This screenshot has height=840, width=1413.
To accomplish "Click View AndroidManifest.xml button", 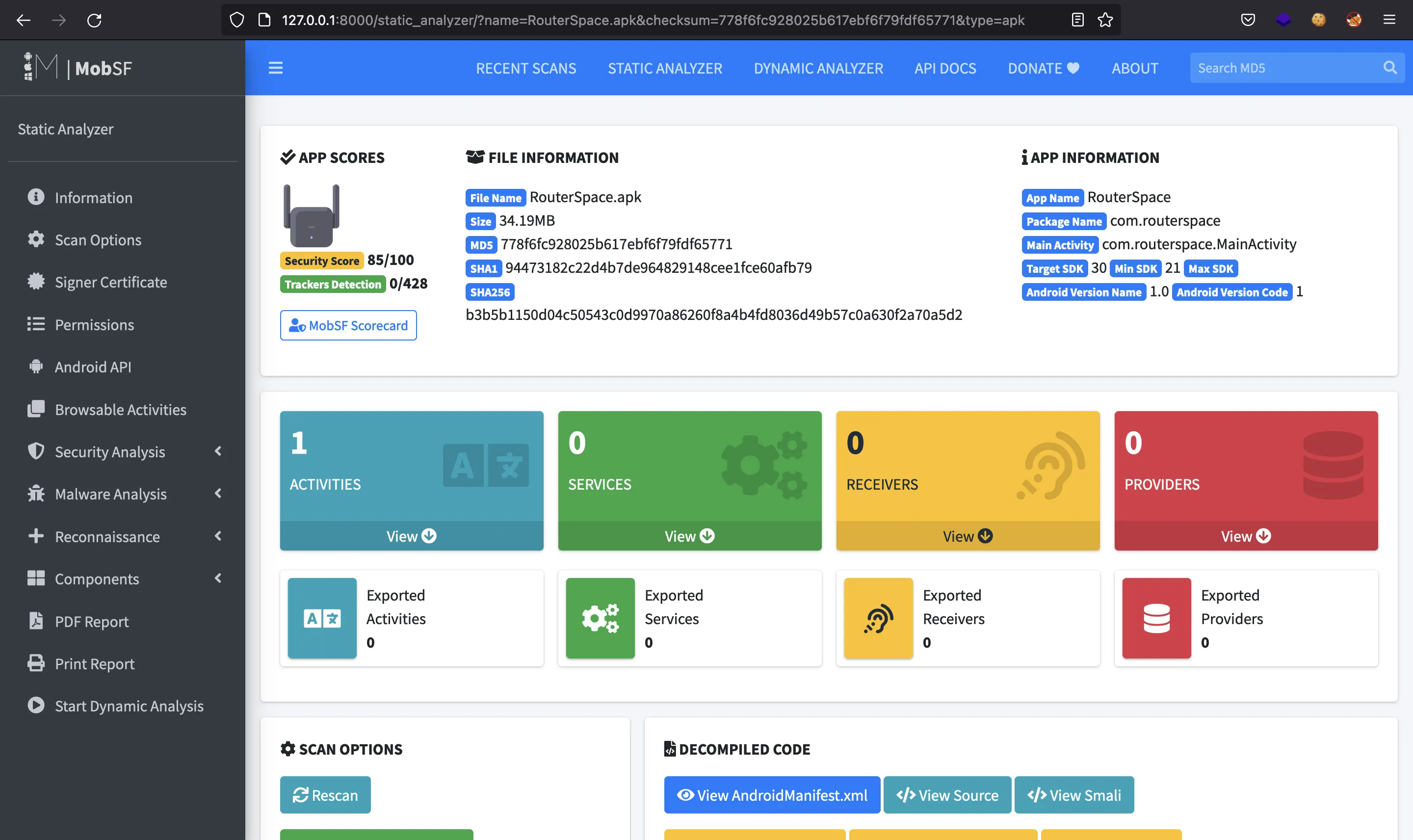I will click(772, 795).
